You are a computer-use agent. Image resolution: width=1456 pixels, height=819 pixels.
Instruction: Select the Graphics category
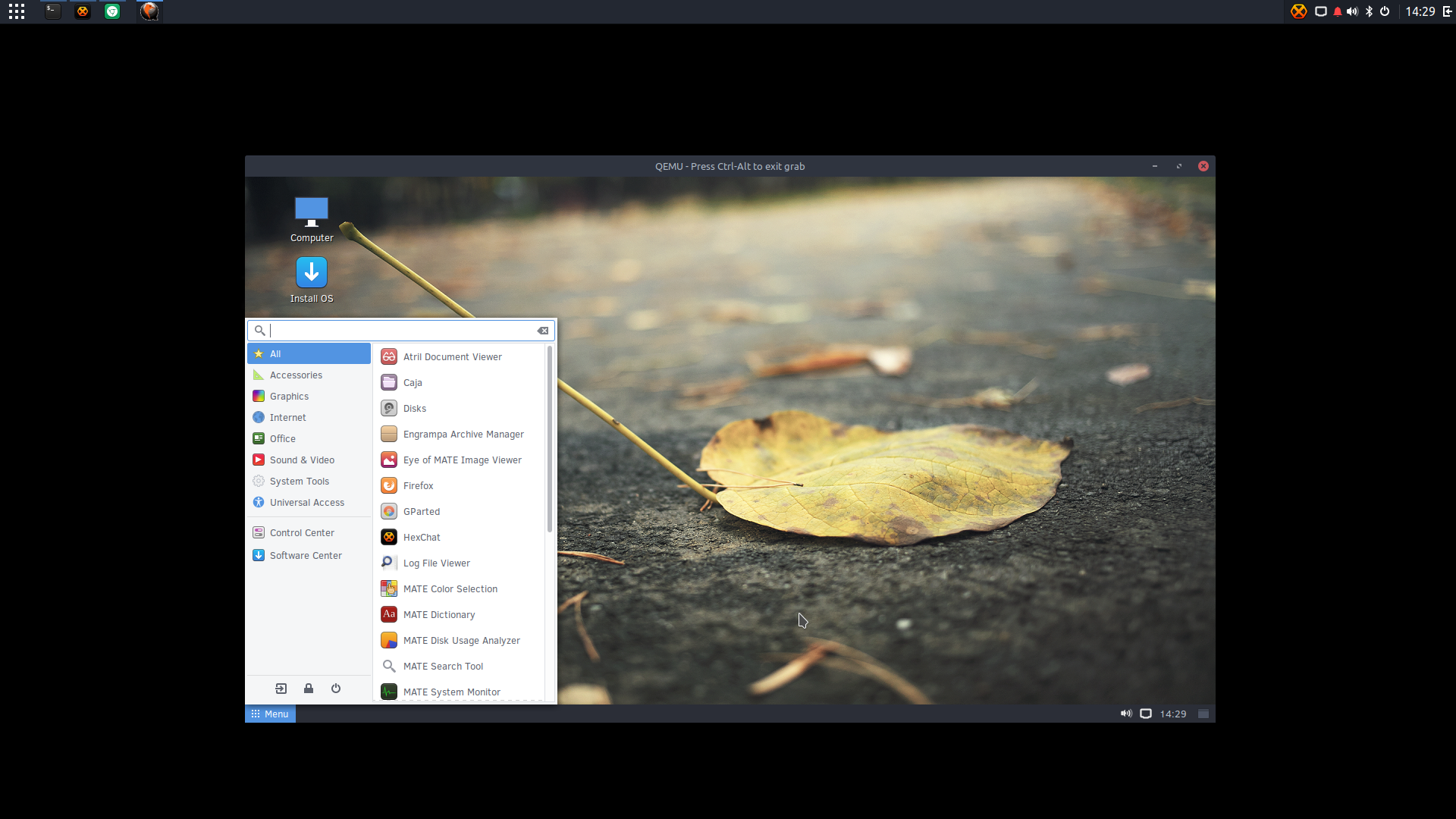point(309,397)
